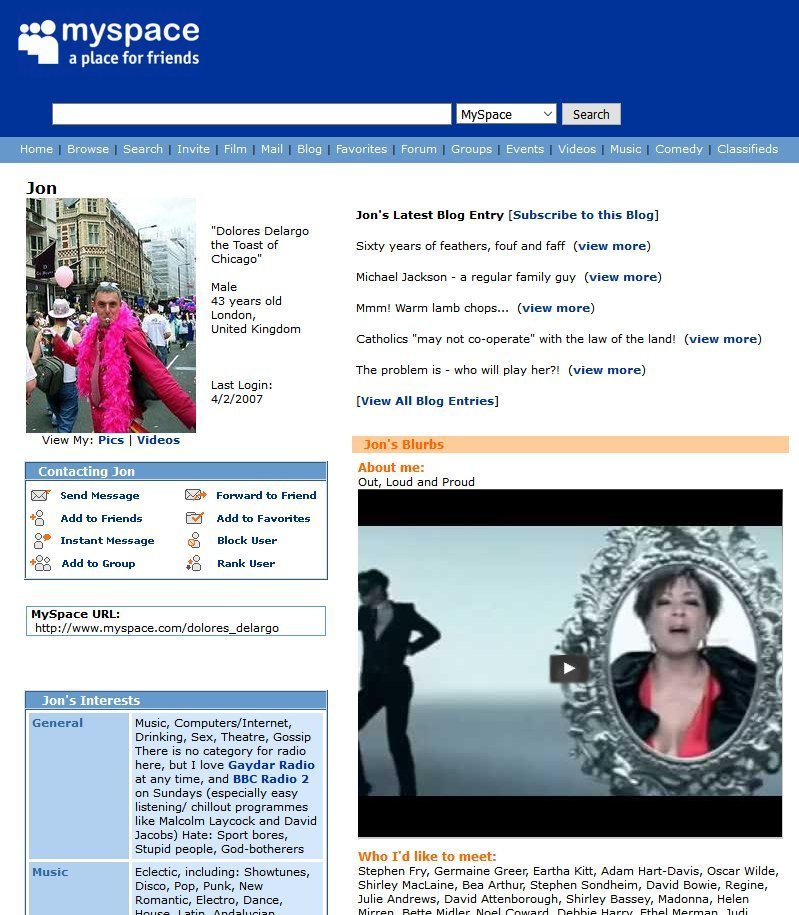Focus the top search text field
Viewport: 799px width, 915px height.
coord(252,114)
